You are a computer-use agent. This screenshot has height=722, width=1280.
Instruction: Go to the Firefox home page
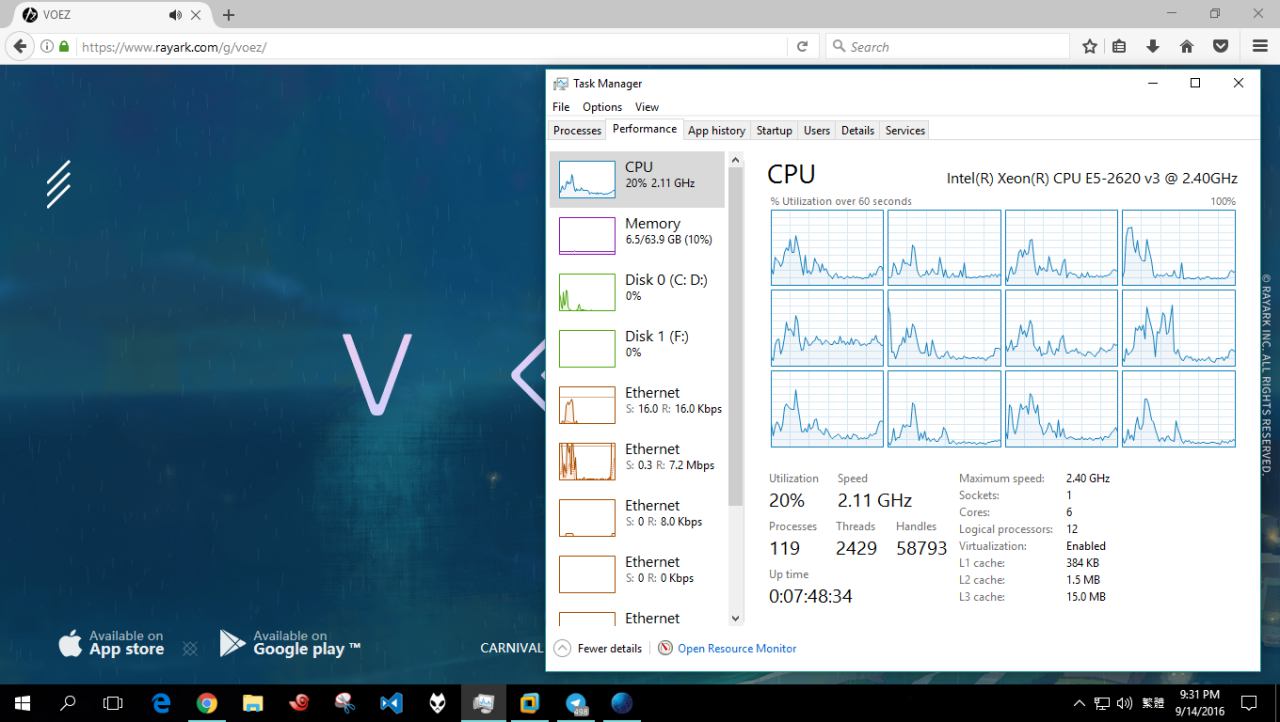click(1187, 46)
